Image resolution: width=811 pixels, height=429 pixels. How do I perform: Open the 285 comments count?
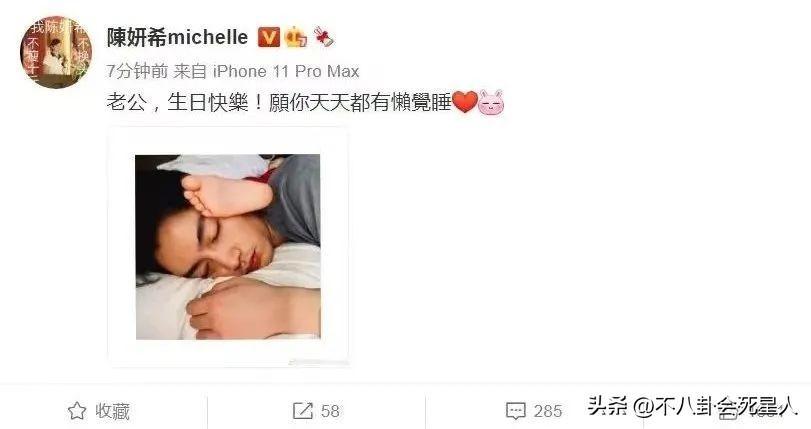548,411
